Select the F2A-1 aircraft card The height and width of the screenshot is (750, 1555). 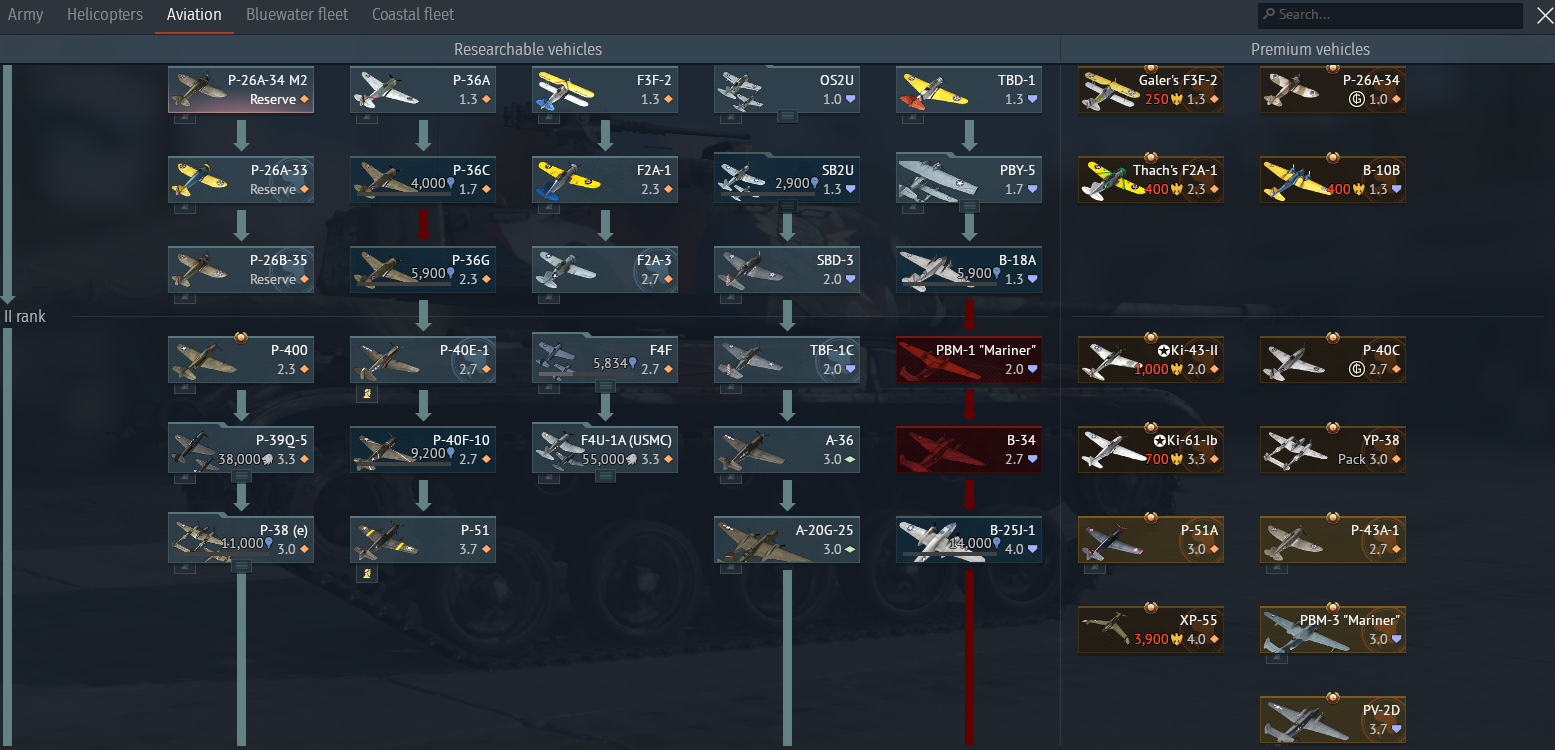point(605,180)
